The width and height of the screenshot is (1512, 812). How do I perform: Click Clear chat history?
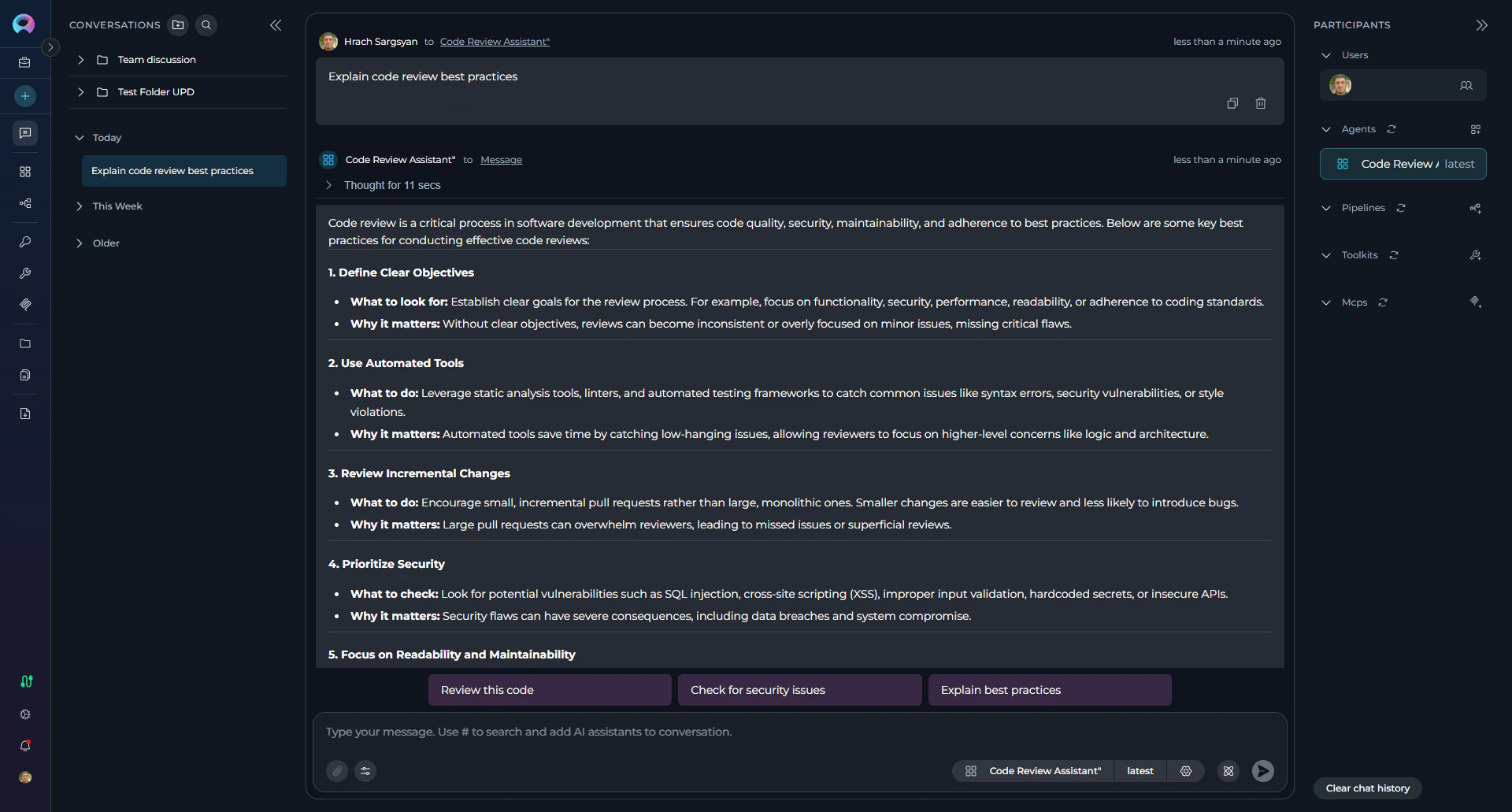1367,788
